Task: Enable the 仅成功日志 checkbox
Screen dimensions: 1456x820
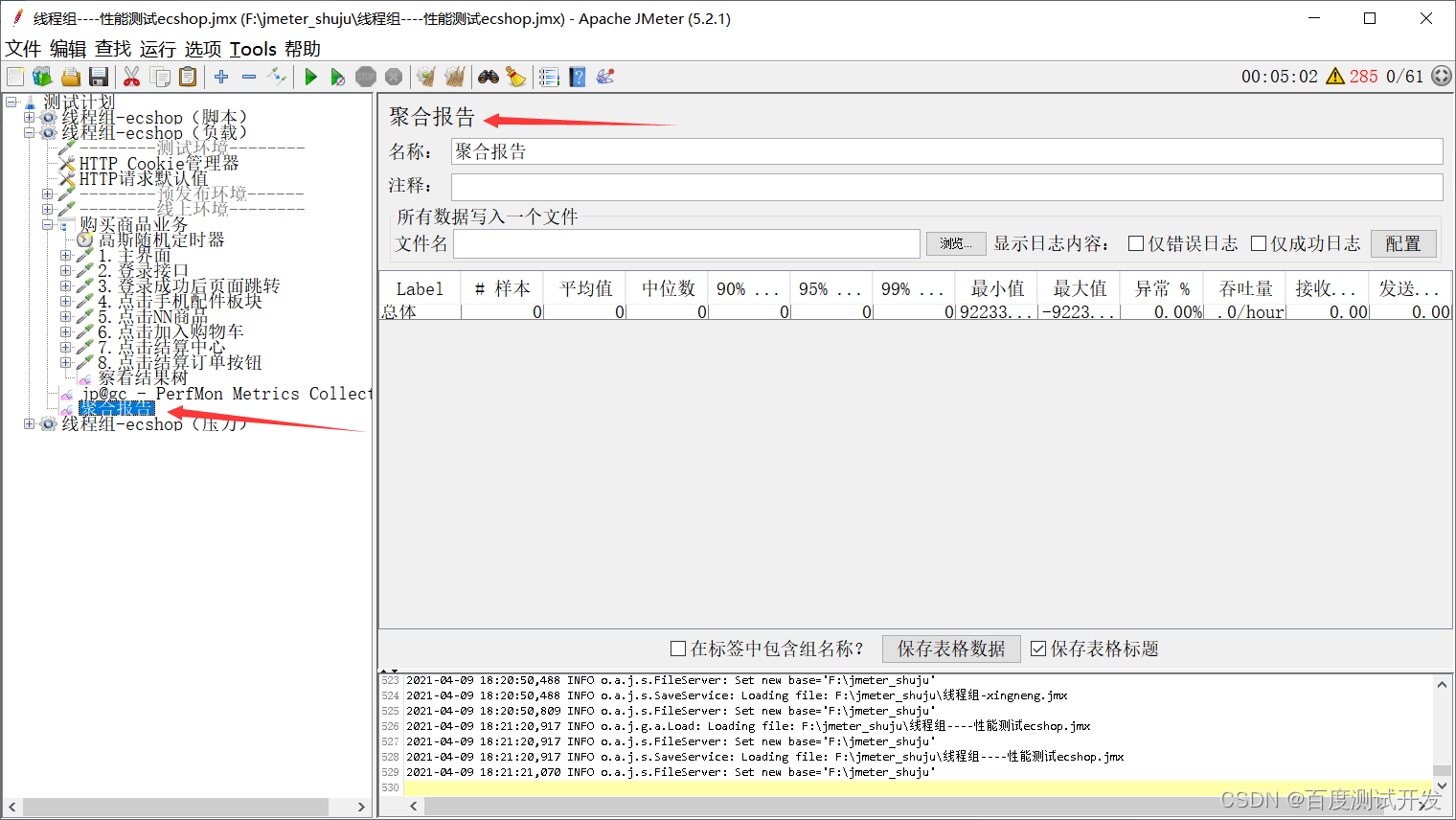Action: (x=1259, y=243)
